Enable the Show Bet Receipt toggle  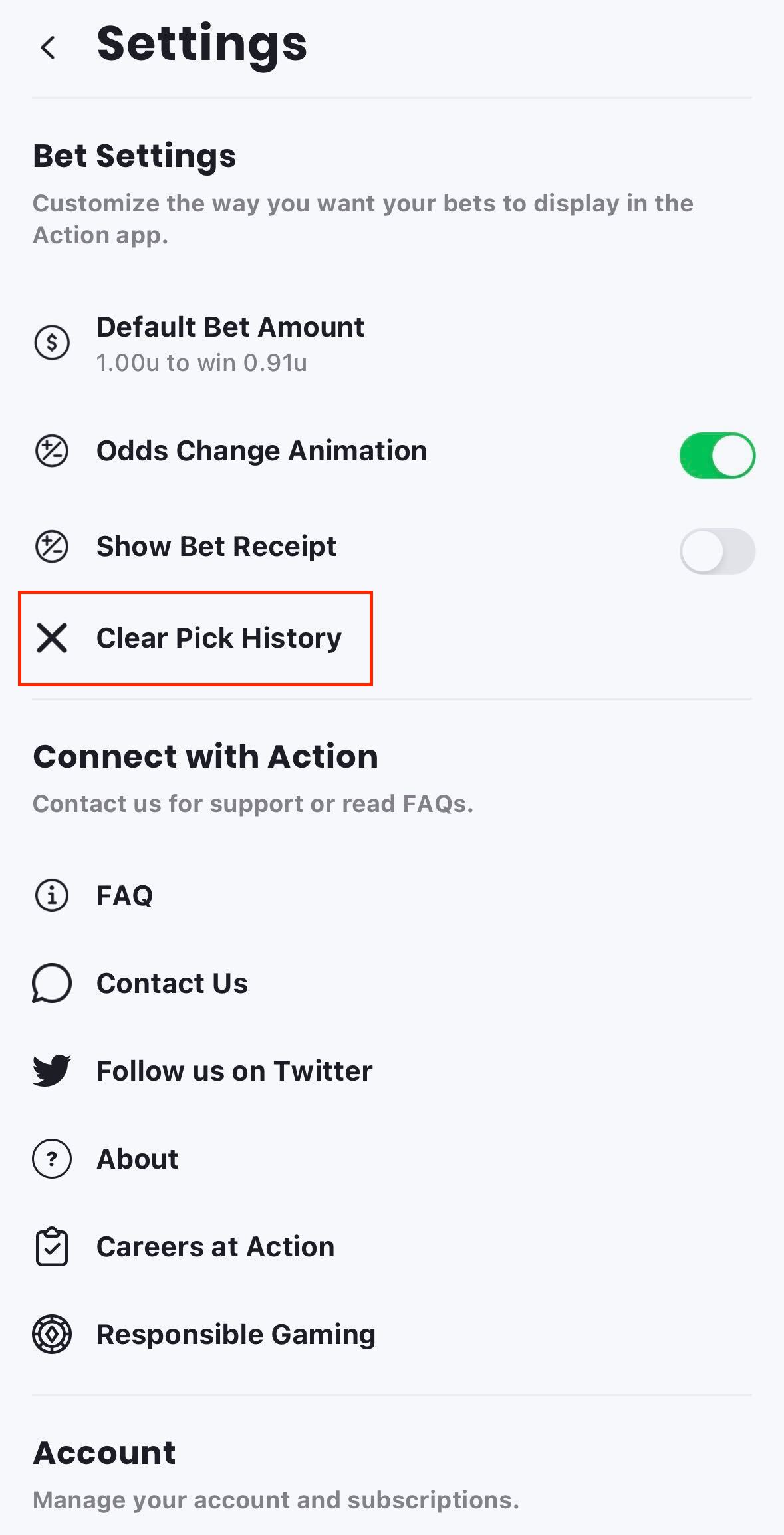tap(717, 551)
